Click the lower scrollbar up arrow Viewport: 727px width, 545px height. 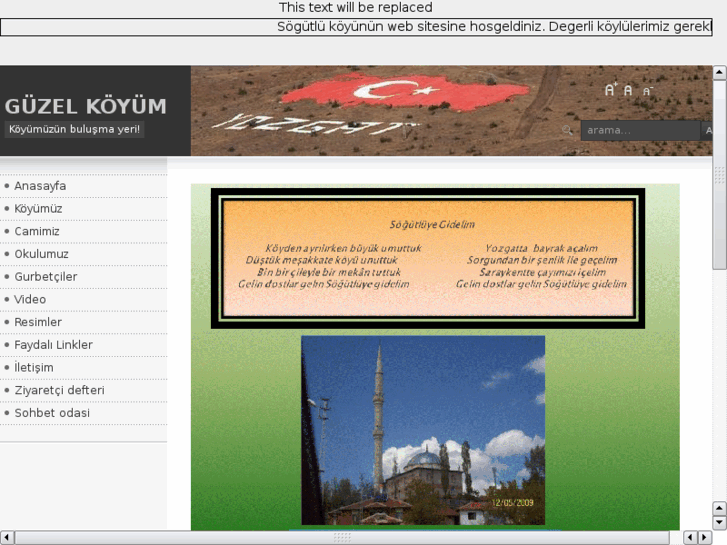coord(719,508)
